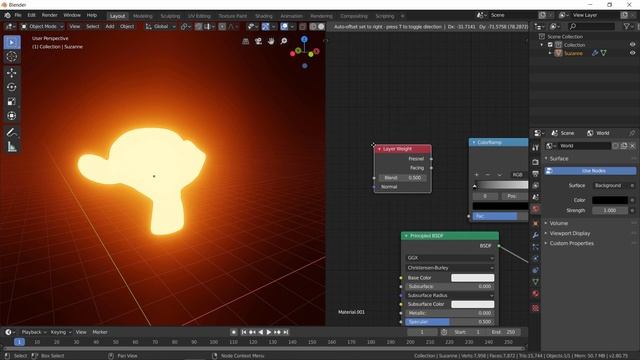Click the zoom magnifier icon in viewport
This screenshot has width=640, height=360.
click(x=284, y=41)
